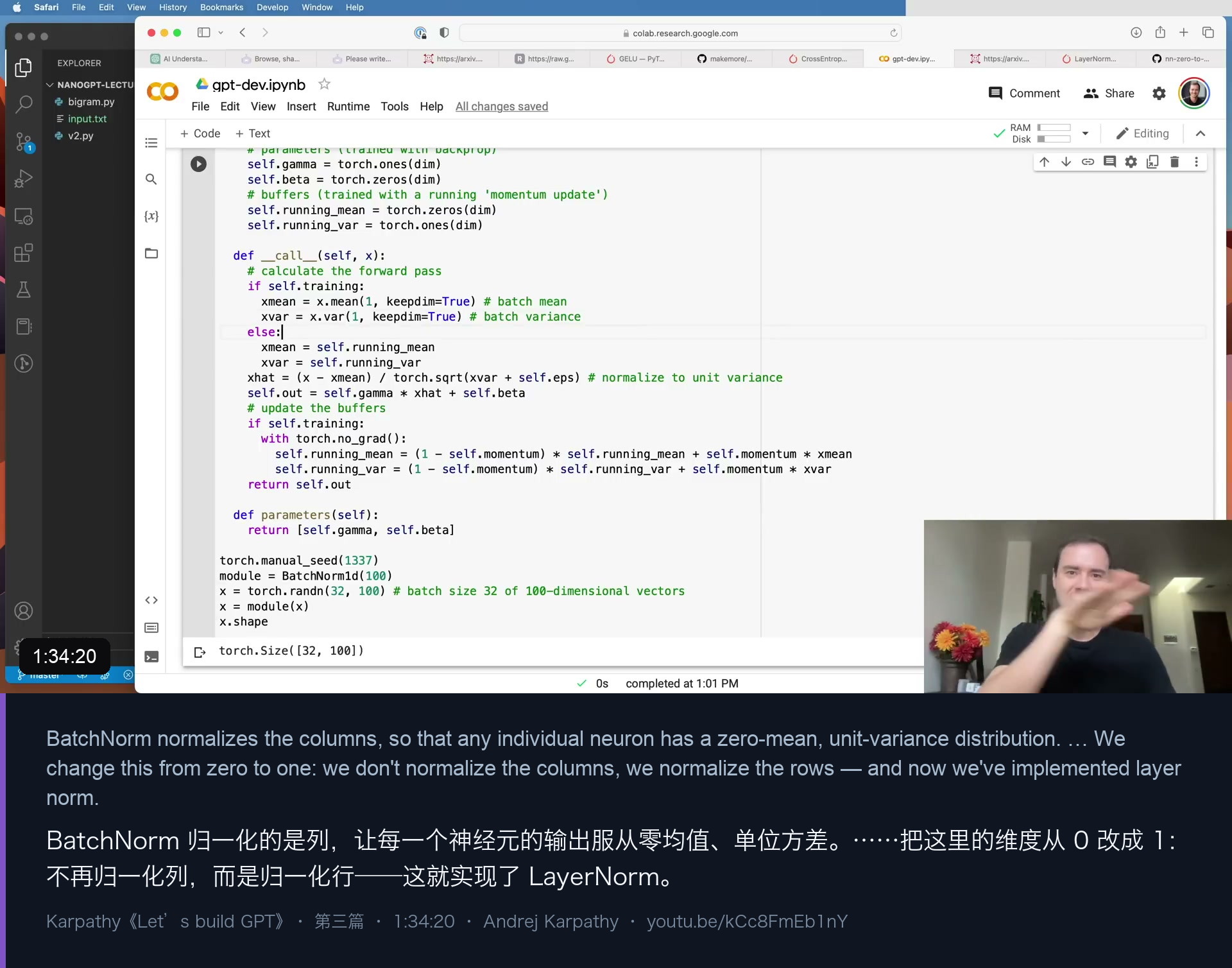Open Colab Insert menu
Image resolution: width=1232 pixels, height=968 pixels.
pos(302,107)
